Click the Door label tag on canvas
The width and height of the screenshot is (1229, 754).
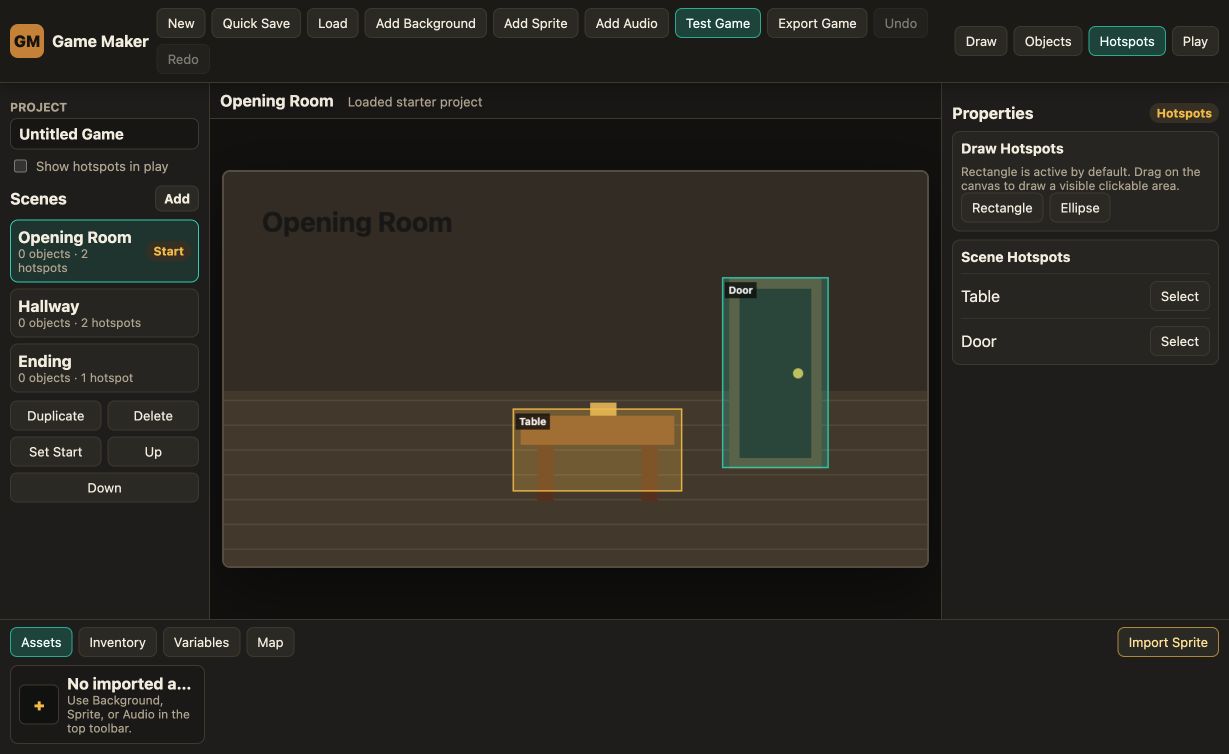click(x=740, y=290)
